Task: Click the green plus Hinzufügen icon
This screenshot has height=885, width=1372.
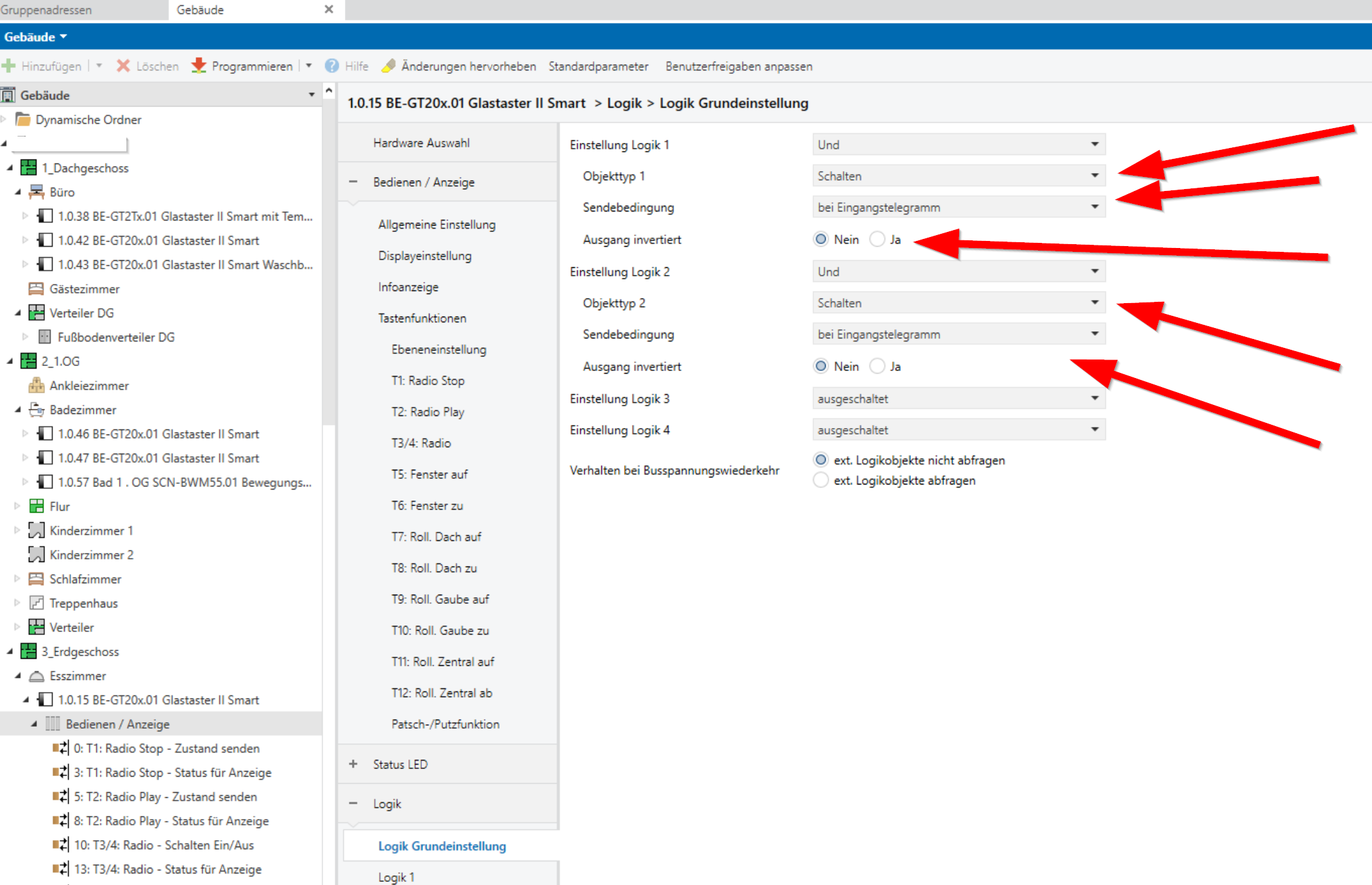Action: pyautogui.click(x=9, y=66)
